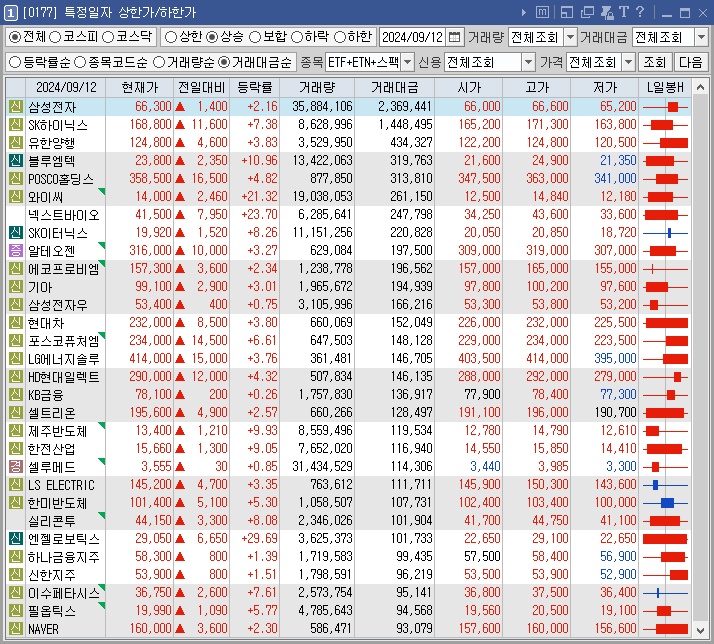Select the 하락 radio button
The width and height of the screenshot is (714, 644).
pos(296,37)
